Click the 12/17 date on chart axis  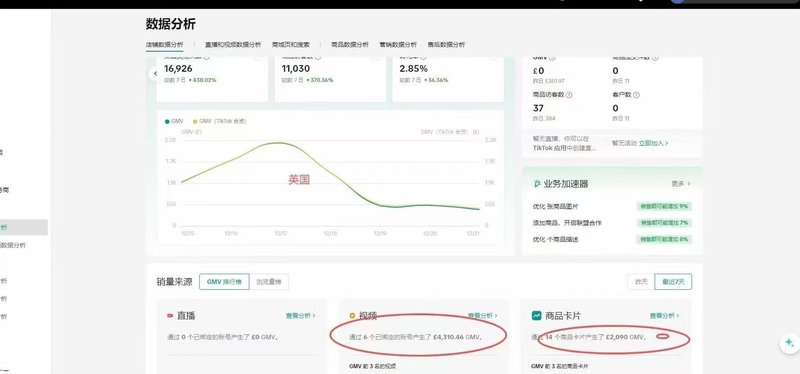coord(281,233)
